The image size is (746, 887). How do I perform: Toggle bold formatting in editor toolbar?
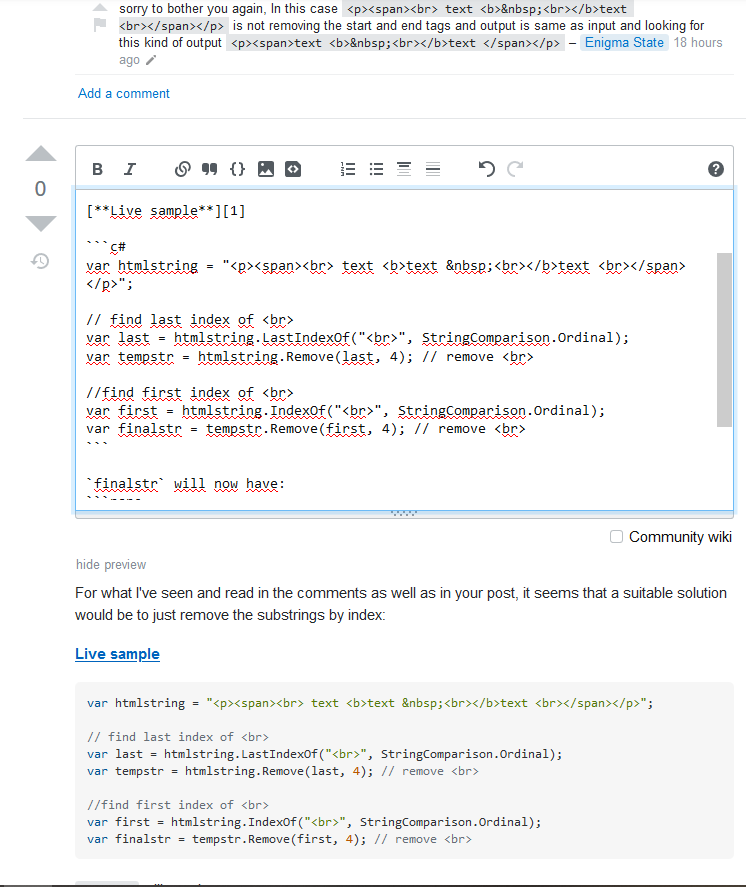point(97,169)
